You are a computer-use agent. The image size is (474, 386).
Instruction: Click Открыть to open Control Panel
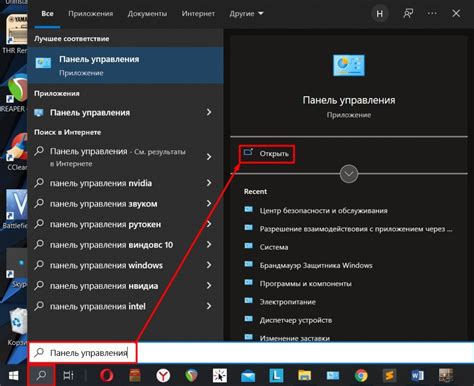[267, 154]
